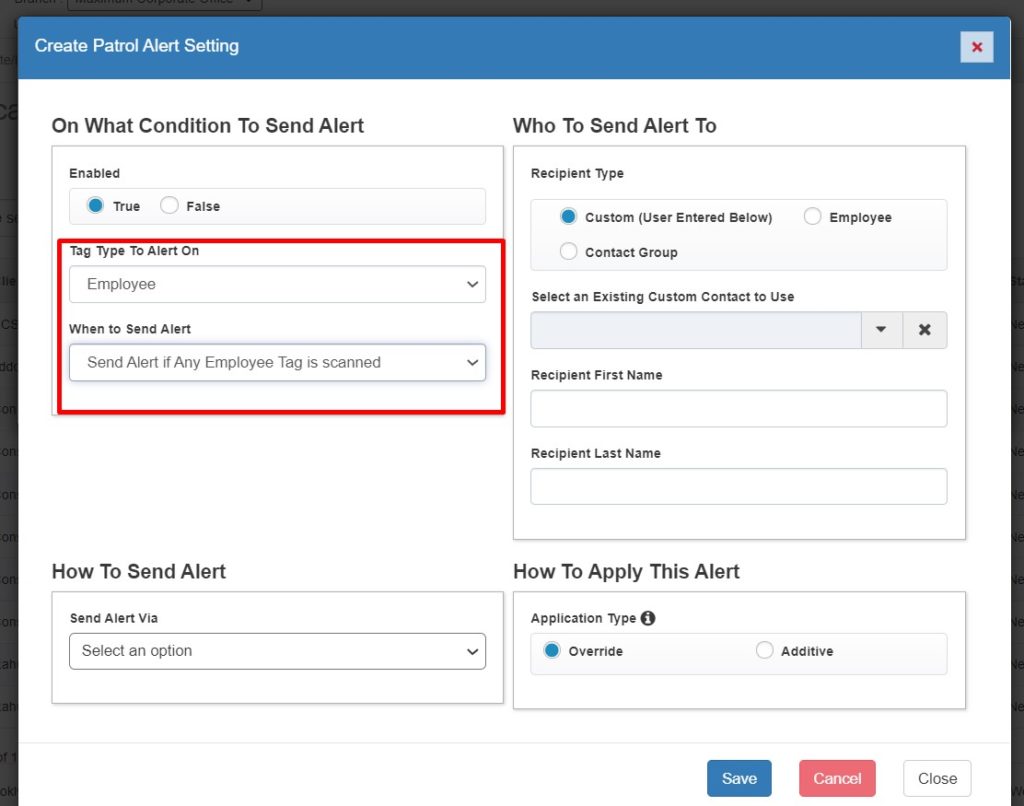Focus the Recipient First Name field
The width and height of the screenshot is (1024, 806).
(x=738, y=409)
